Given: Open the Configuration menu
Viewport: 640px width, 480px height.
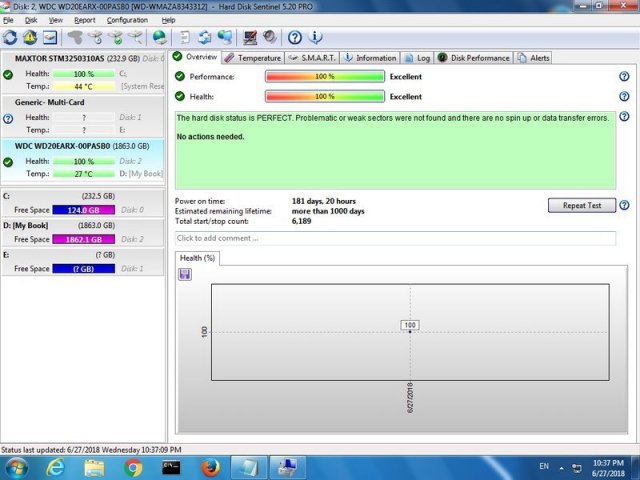Looking at the screenshot, I should 127,20.
